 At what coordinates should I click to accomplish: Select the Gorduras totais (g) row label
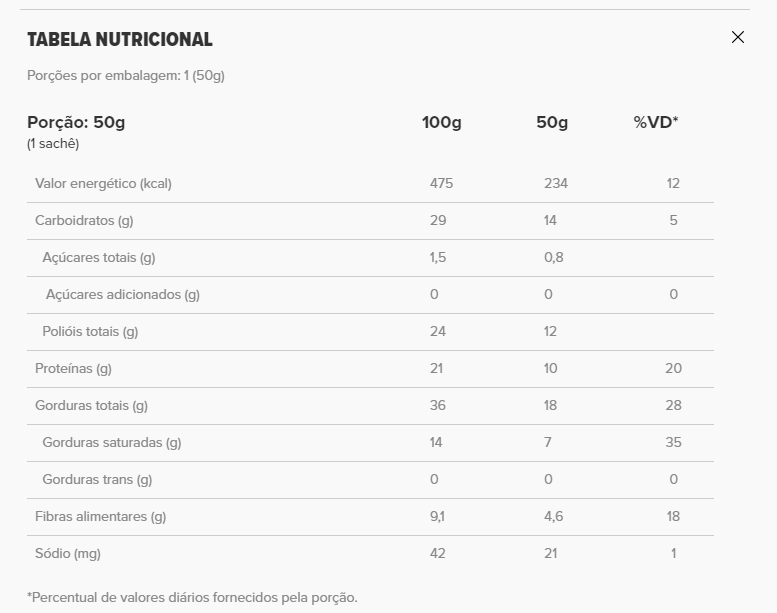tap(91, 405)
